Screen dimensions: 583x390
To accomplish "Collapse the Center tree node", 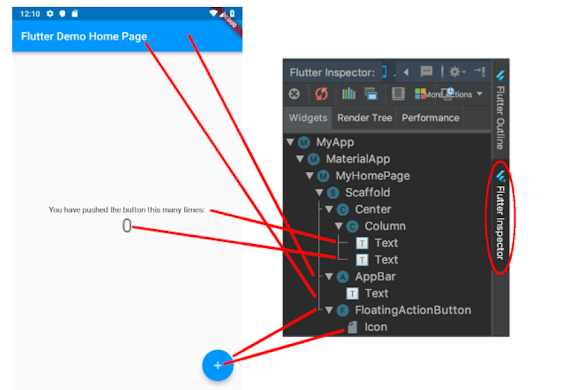I will [329, 209].
